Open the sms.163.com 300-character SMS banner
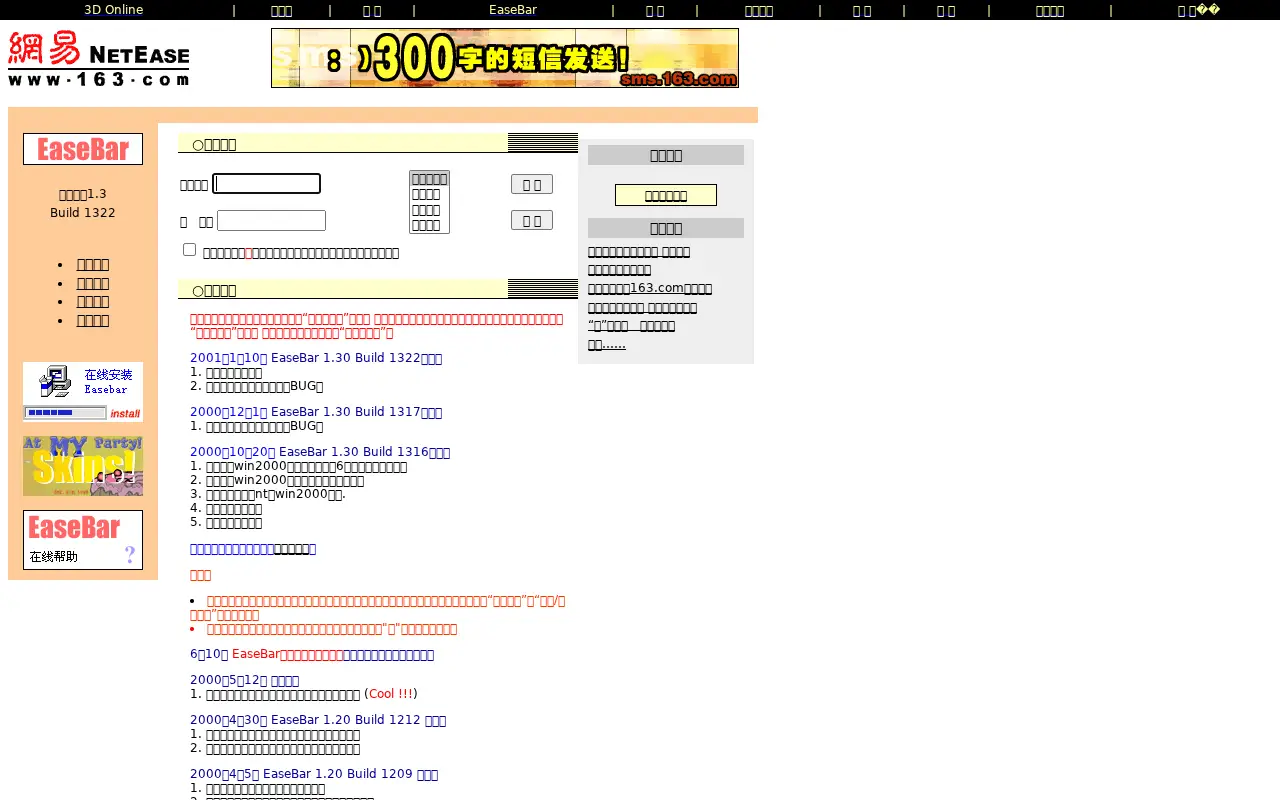The width and height of the screenshot is (1280, 800). [x=505, y=58]
